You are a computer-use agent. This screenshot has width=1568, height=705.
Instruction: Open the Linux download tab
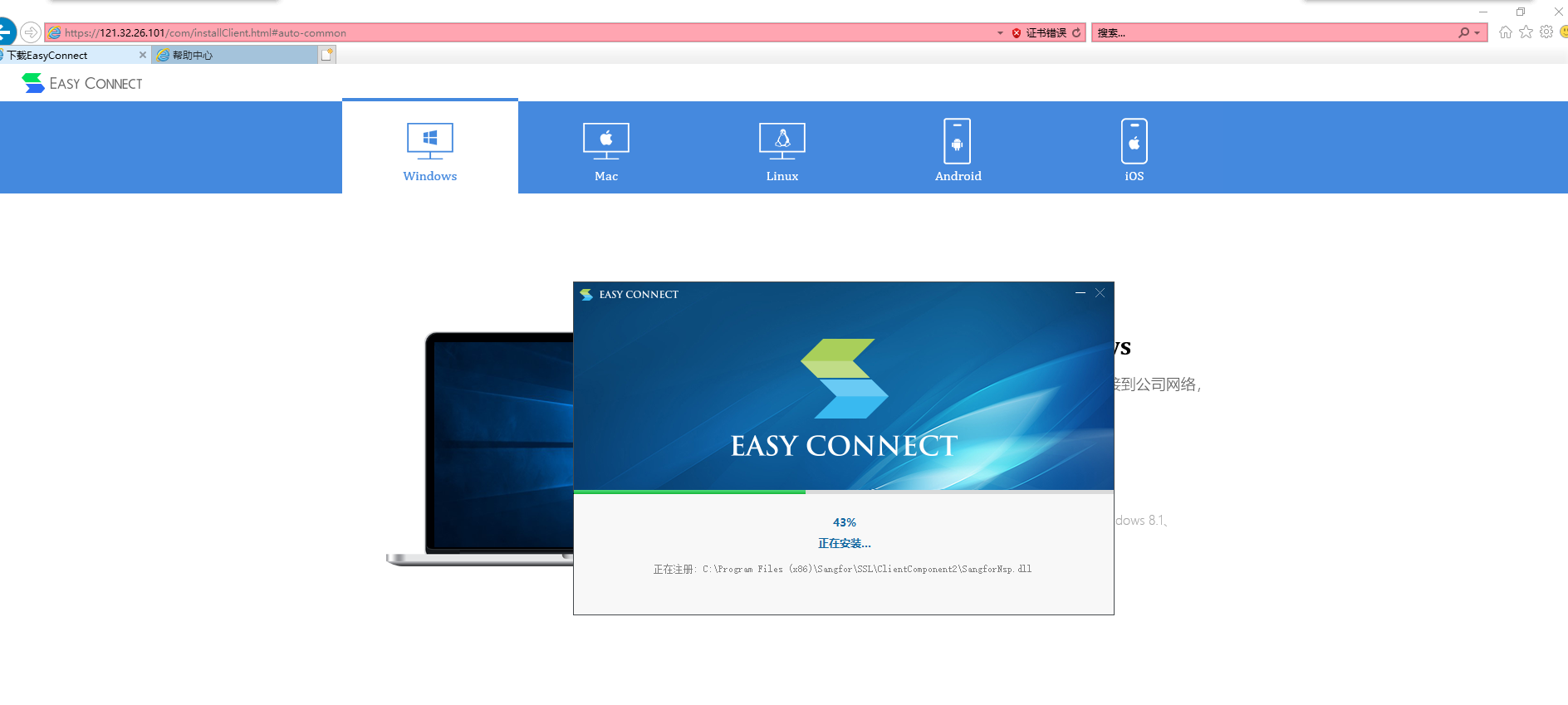click(782, 148)
